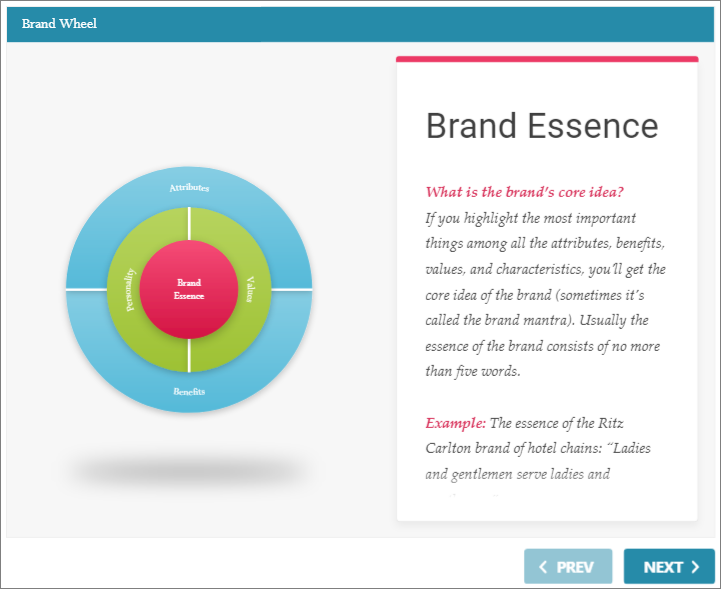Image resolution: width=721 pixels, height=589 pixels.
Task: Go back using the PREV button
Action: (x=567, y=567)
